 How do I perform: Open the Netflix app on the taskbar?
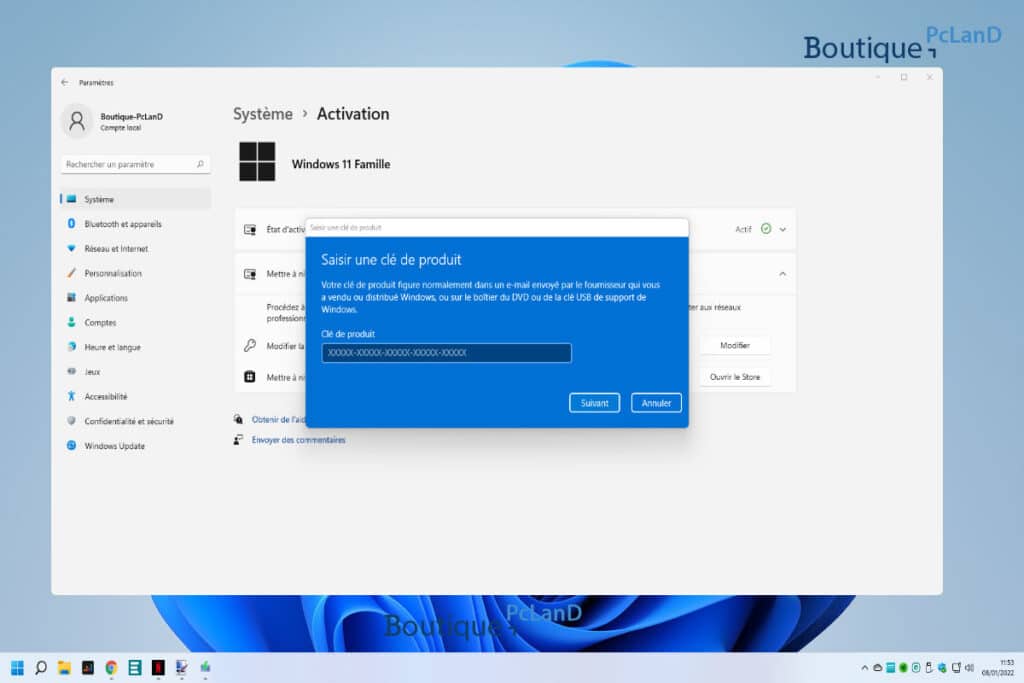click(158, 667)
